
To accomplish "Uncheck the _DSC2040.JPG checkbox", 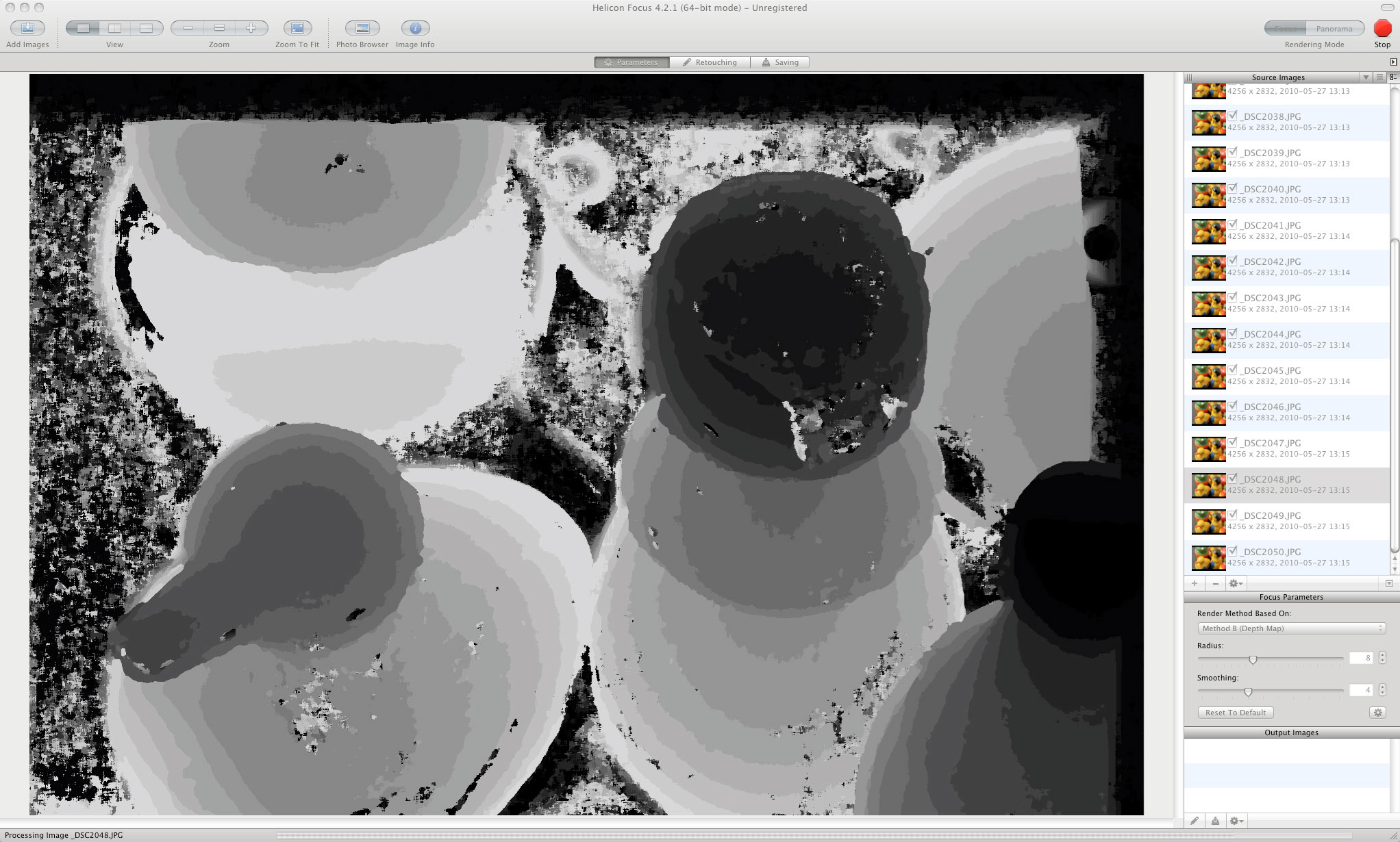I will pos(1233,188).
